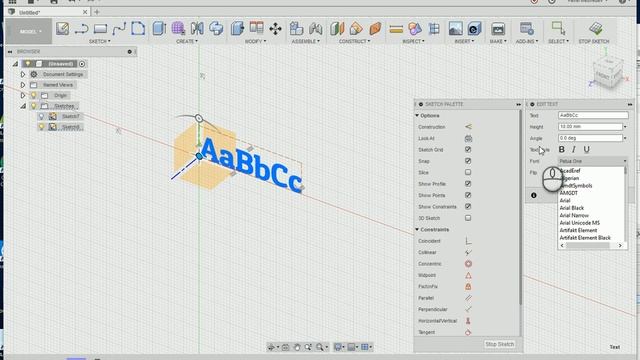
Task: Click the Section Analysis inspect icon
Action: (x=434, y=29)
